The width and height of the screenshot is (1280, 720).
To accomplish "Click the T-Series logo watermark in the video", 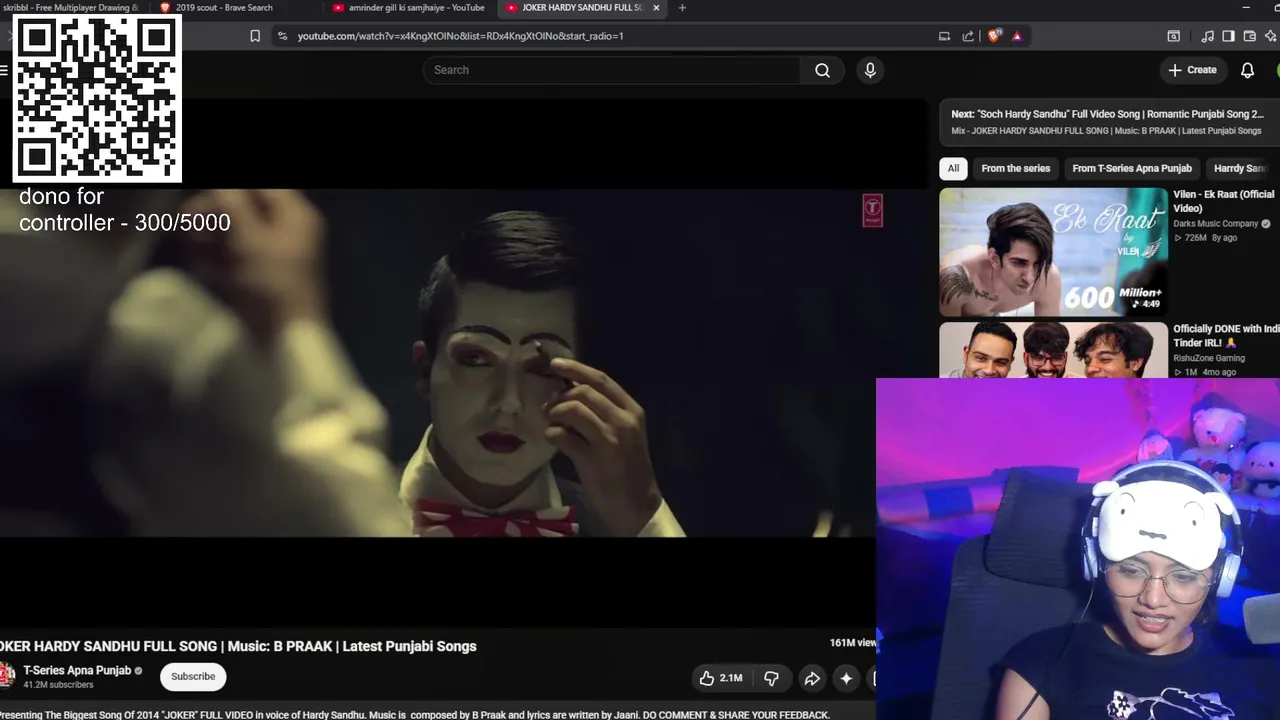I will pyautogui.click(x=873, y=210).
